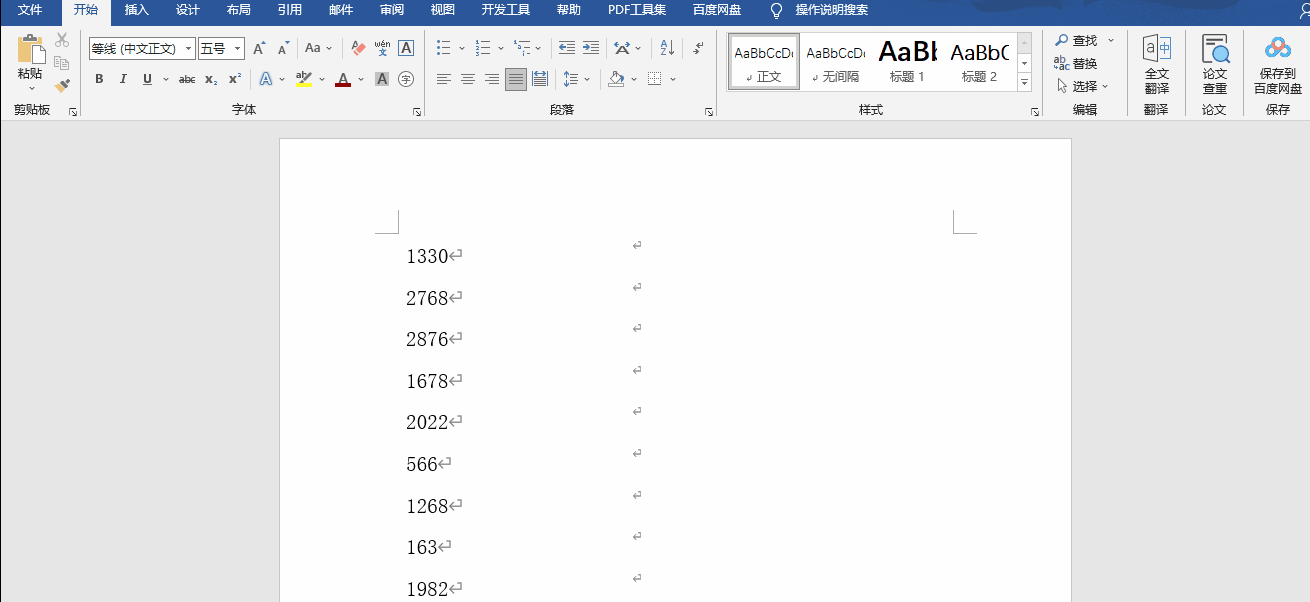Viewport: 1310px width, 602px height.
Task: Click the Center alignment icon
Action: point(468,79)
